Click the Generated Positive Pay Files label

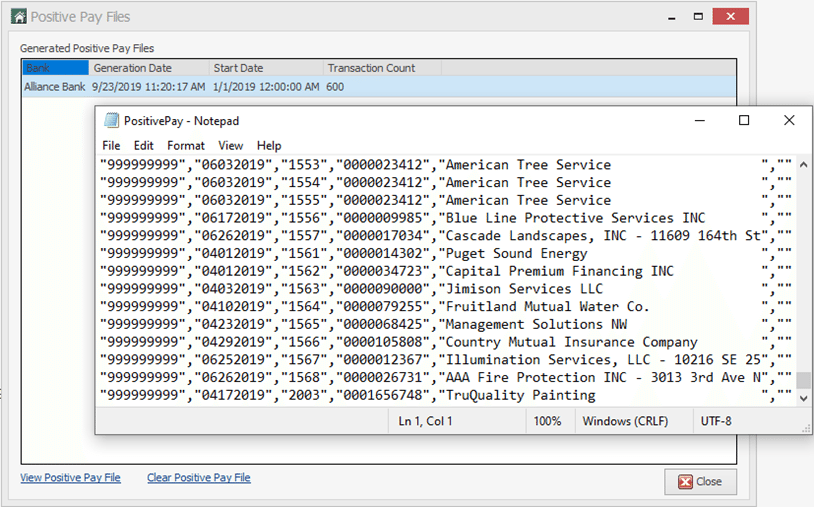[87, 48]
